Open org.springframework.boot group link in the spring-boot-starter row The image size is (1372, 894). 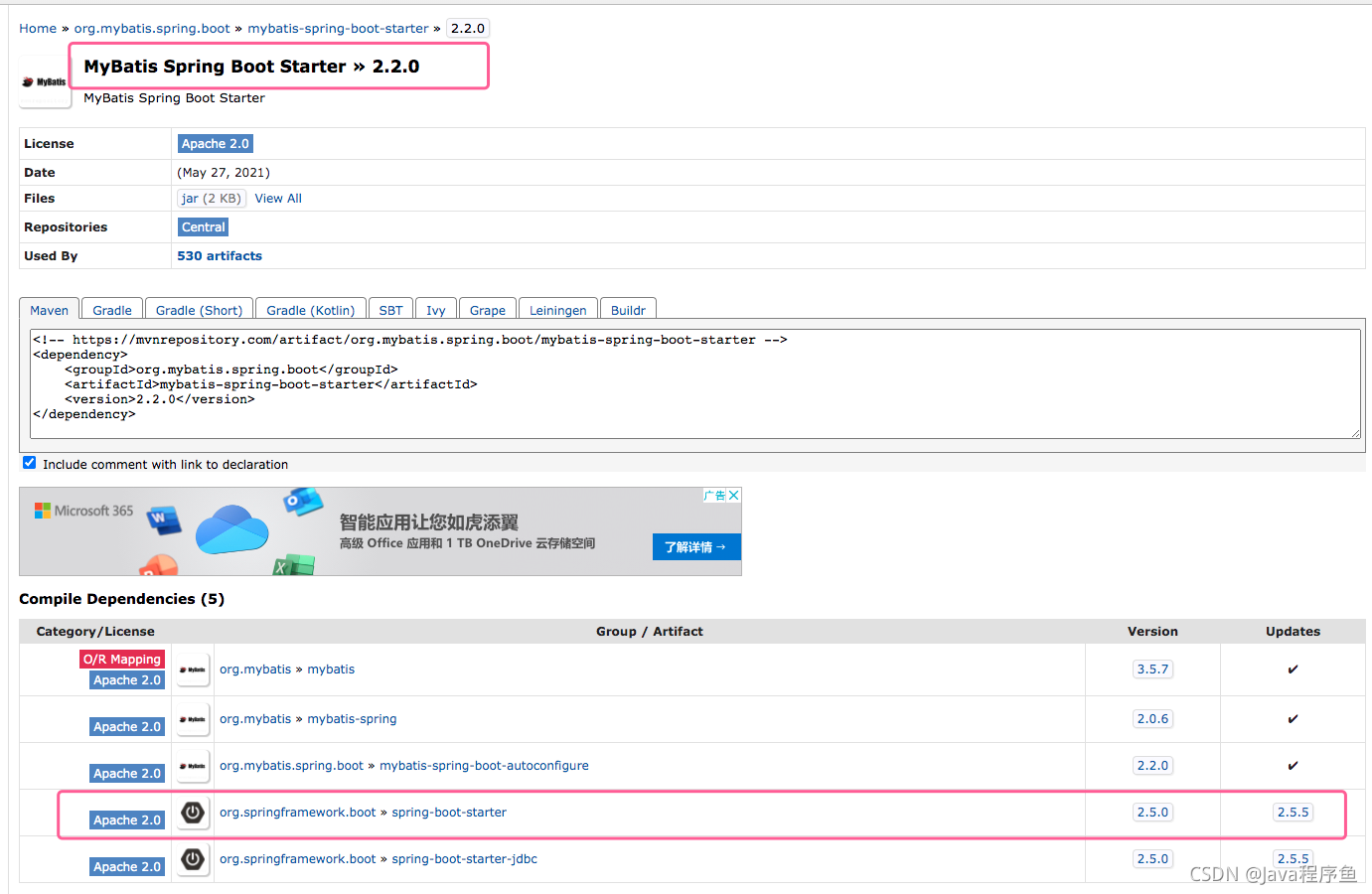tap(298, 813)
